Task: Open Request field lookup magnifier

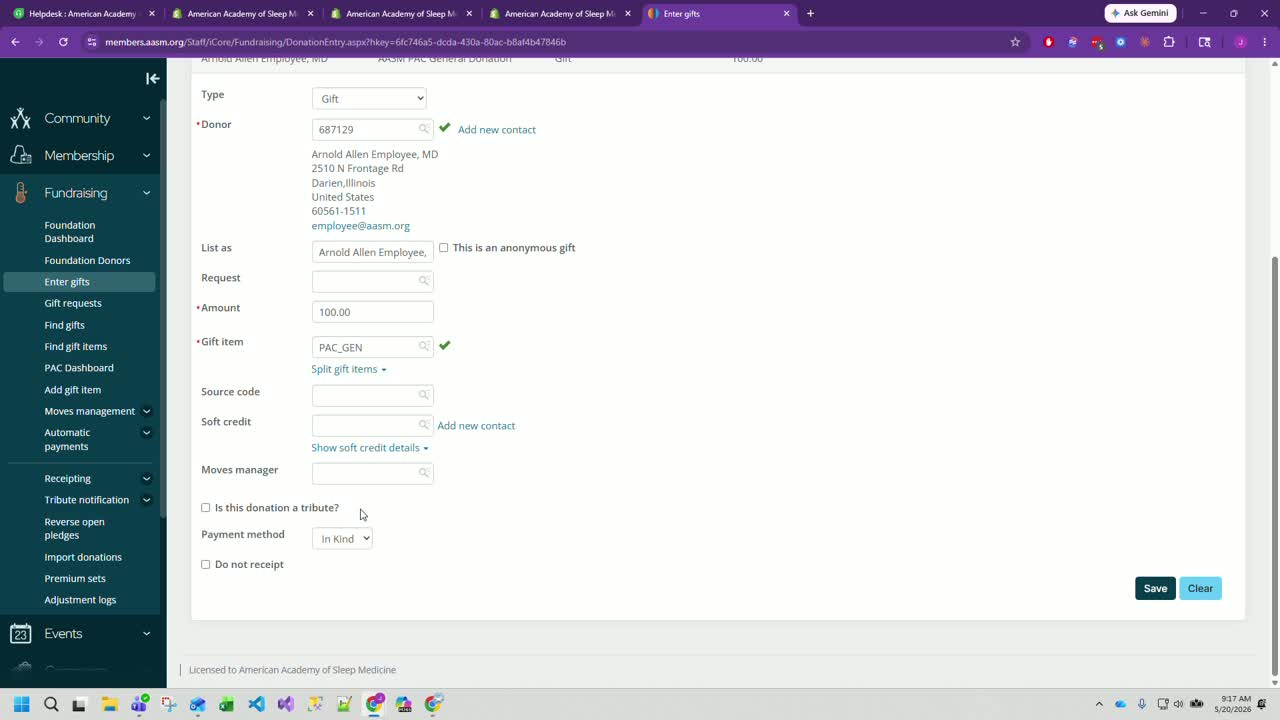Action: (x=424, y=281)
